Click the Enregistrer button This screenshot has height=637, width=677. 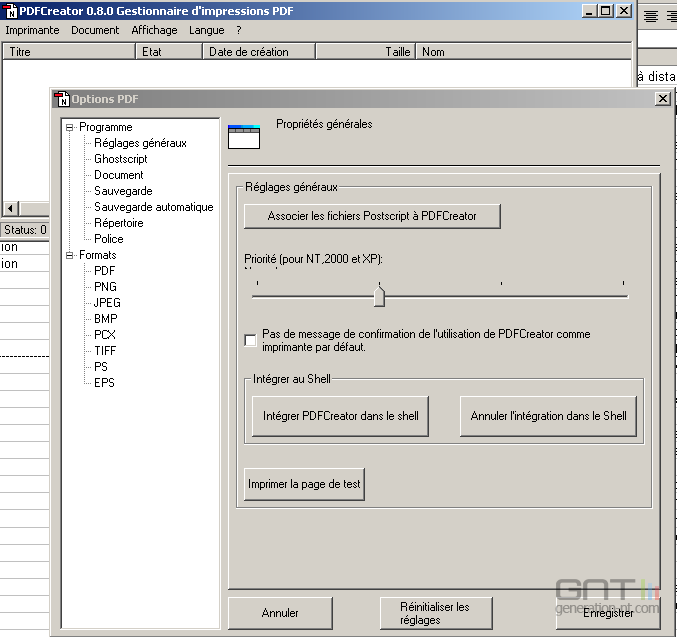(x=608, y=613)
